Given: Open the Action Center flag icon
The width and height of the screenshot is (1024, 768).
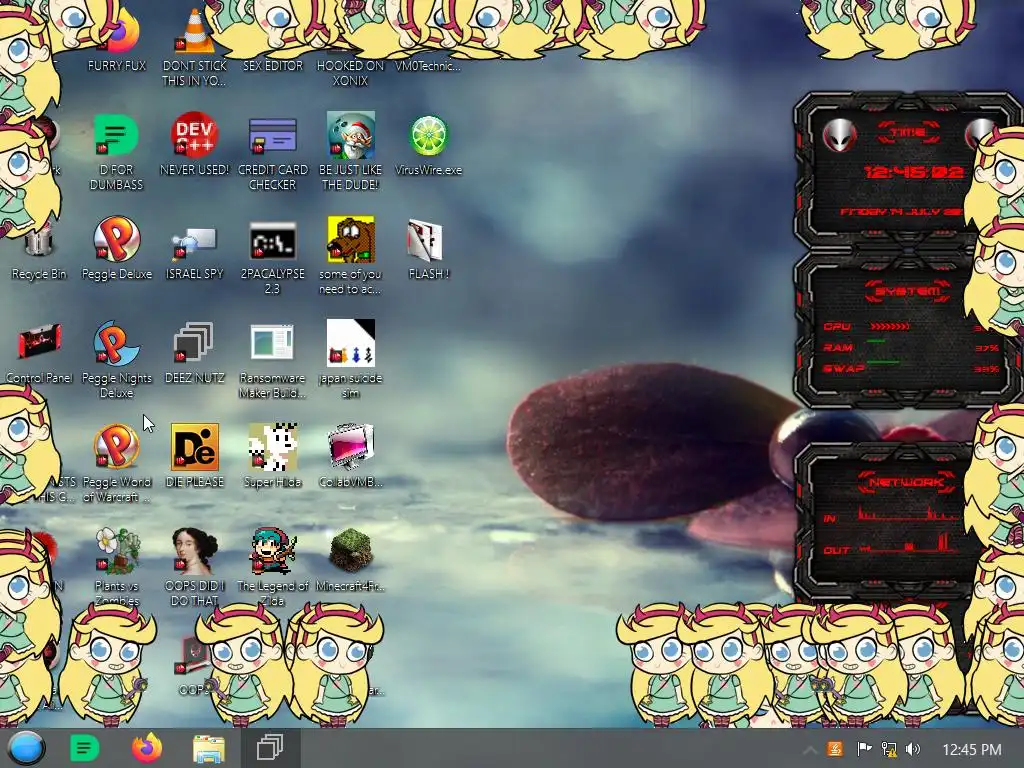Looking at the screenshot, I should point(863,748).
